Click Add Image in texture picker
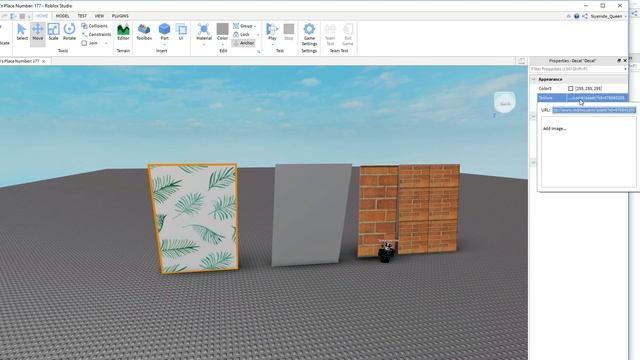This screenshot has height=360, width=640. (554, 129)
